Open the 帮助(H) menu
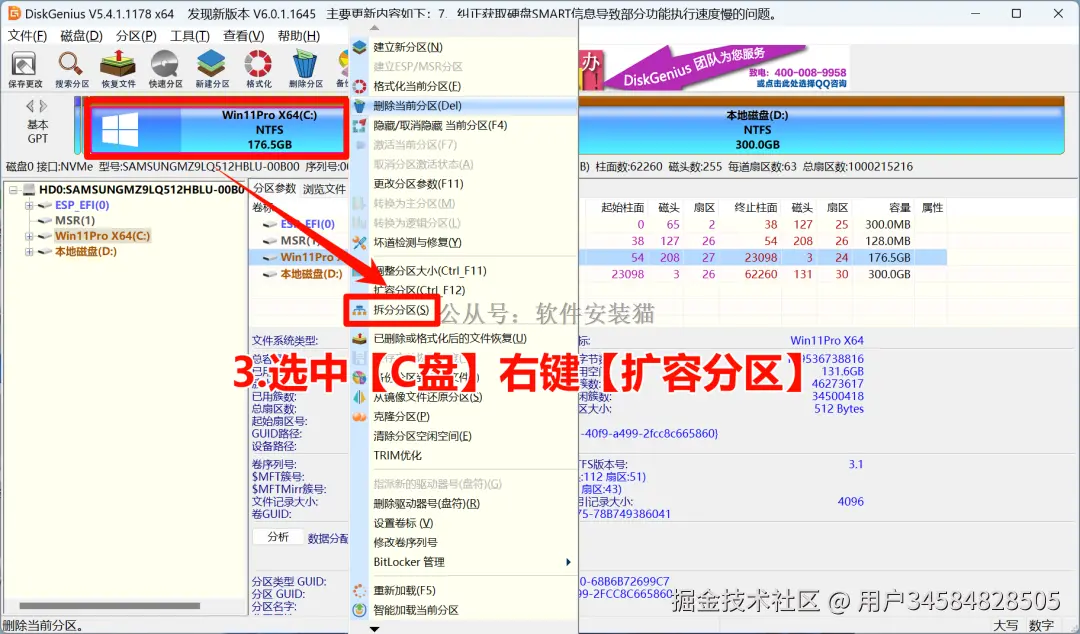This screenshot has height=634, width=1080. point(299,36)
